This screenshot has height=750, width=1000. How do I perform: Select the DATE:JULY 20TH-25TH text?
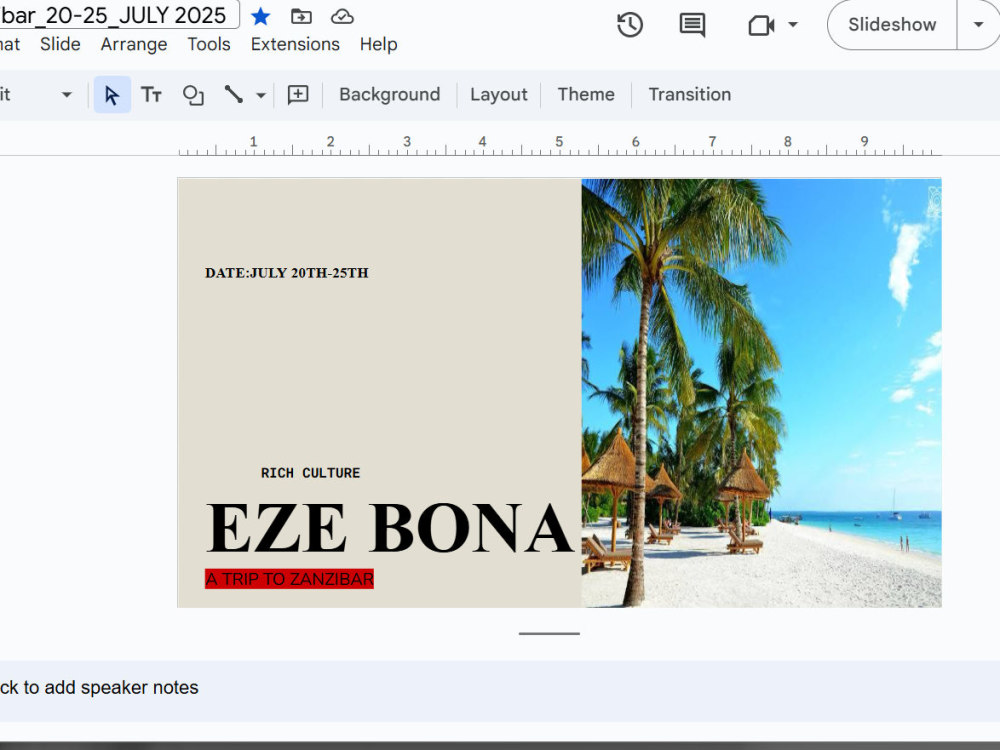[287, 273]
